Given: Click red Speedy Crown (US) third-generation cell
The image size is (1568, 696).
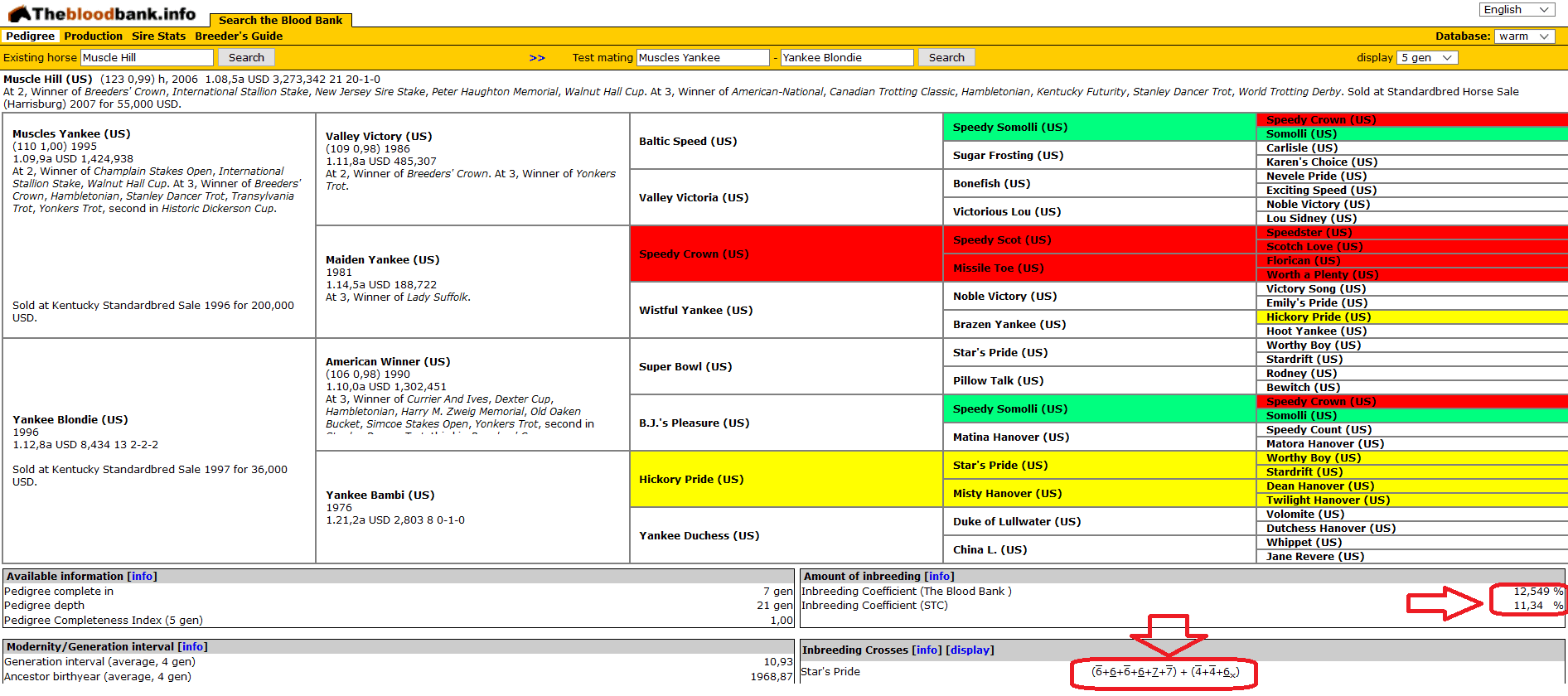Looking at the screenshot, I should (786, 254).
